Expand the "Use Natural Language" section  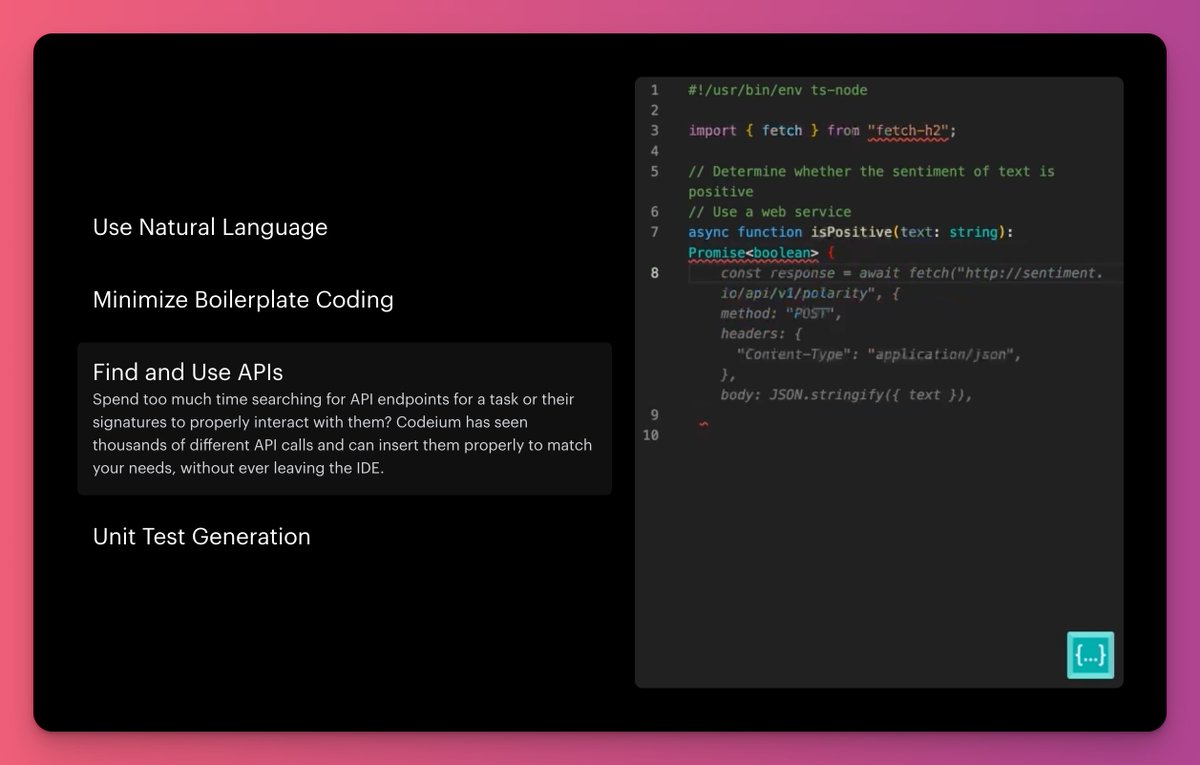(210, 227)
